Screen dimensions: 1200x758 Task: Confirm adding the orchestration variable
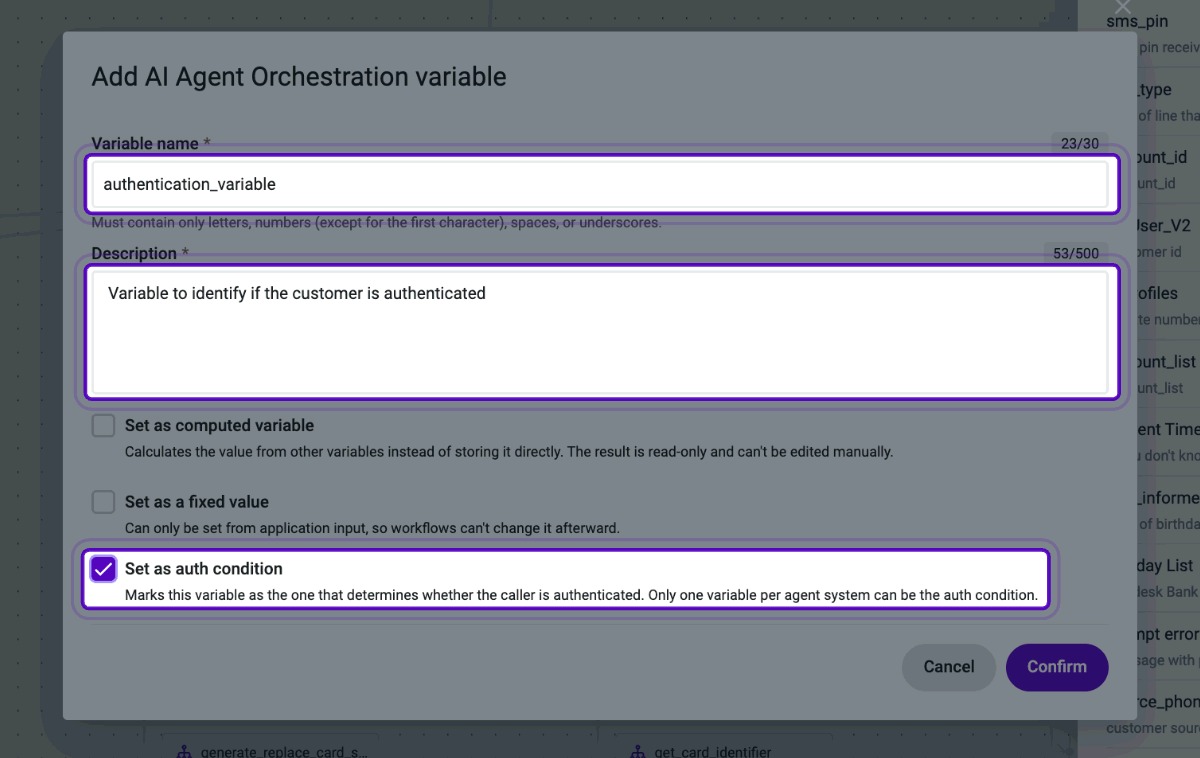(x=1056, y=667)
